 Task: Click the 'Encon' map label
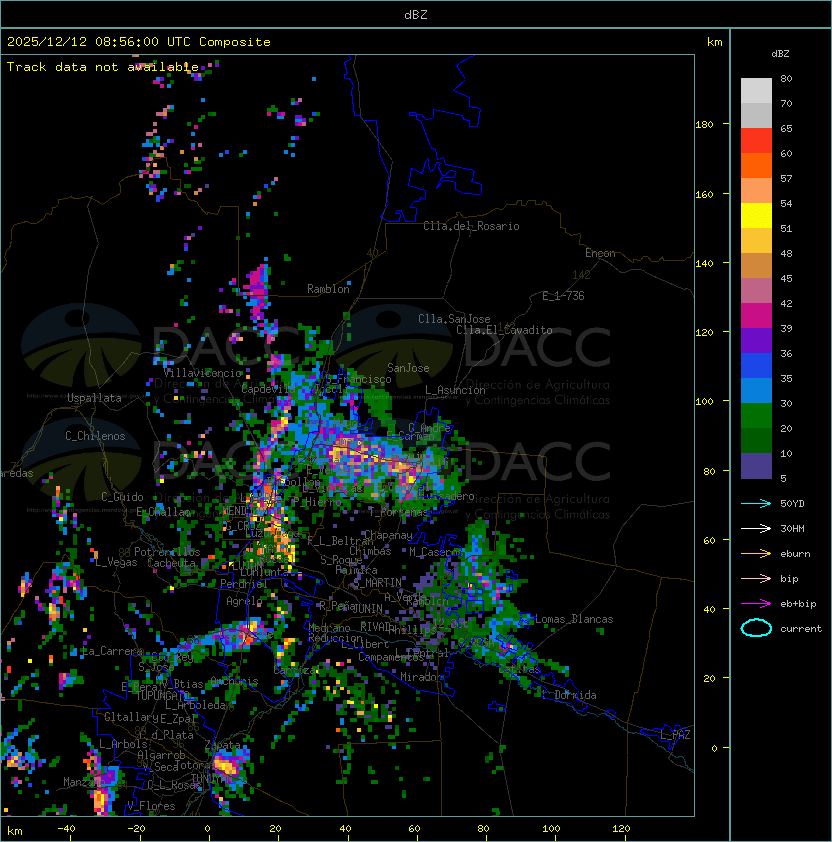tap(600, 253)
